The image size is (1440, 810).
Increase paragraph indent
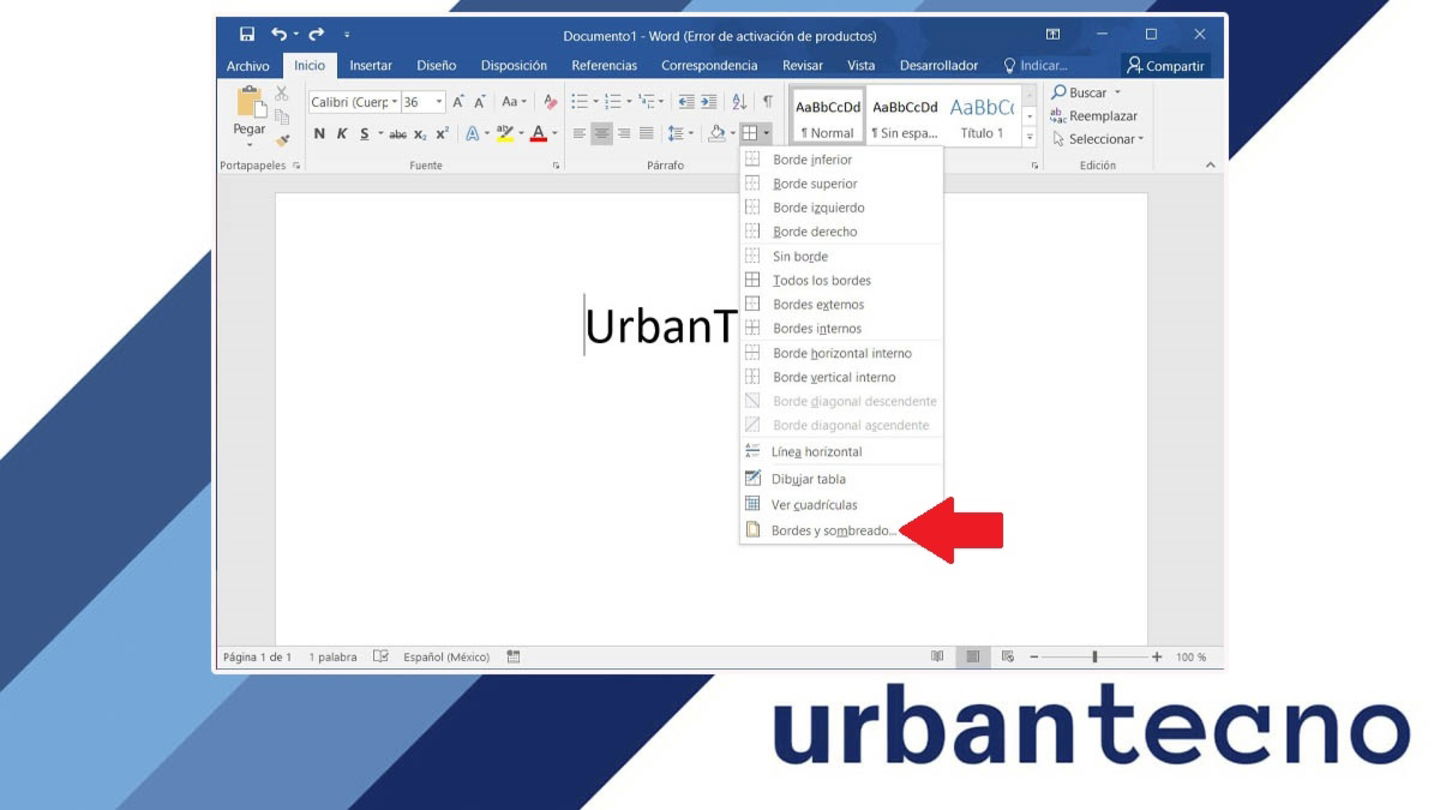[708, 102]
